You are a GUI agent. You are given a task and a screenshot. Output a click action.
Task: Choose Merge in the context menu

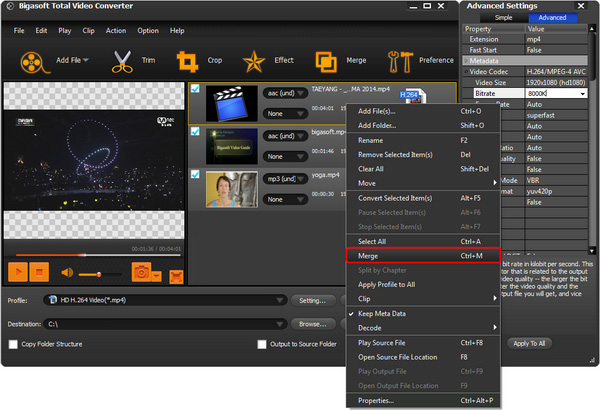click(423, 256)
